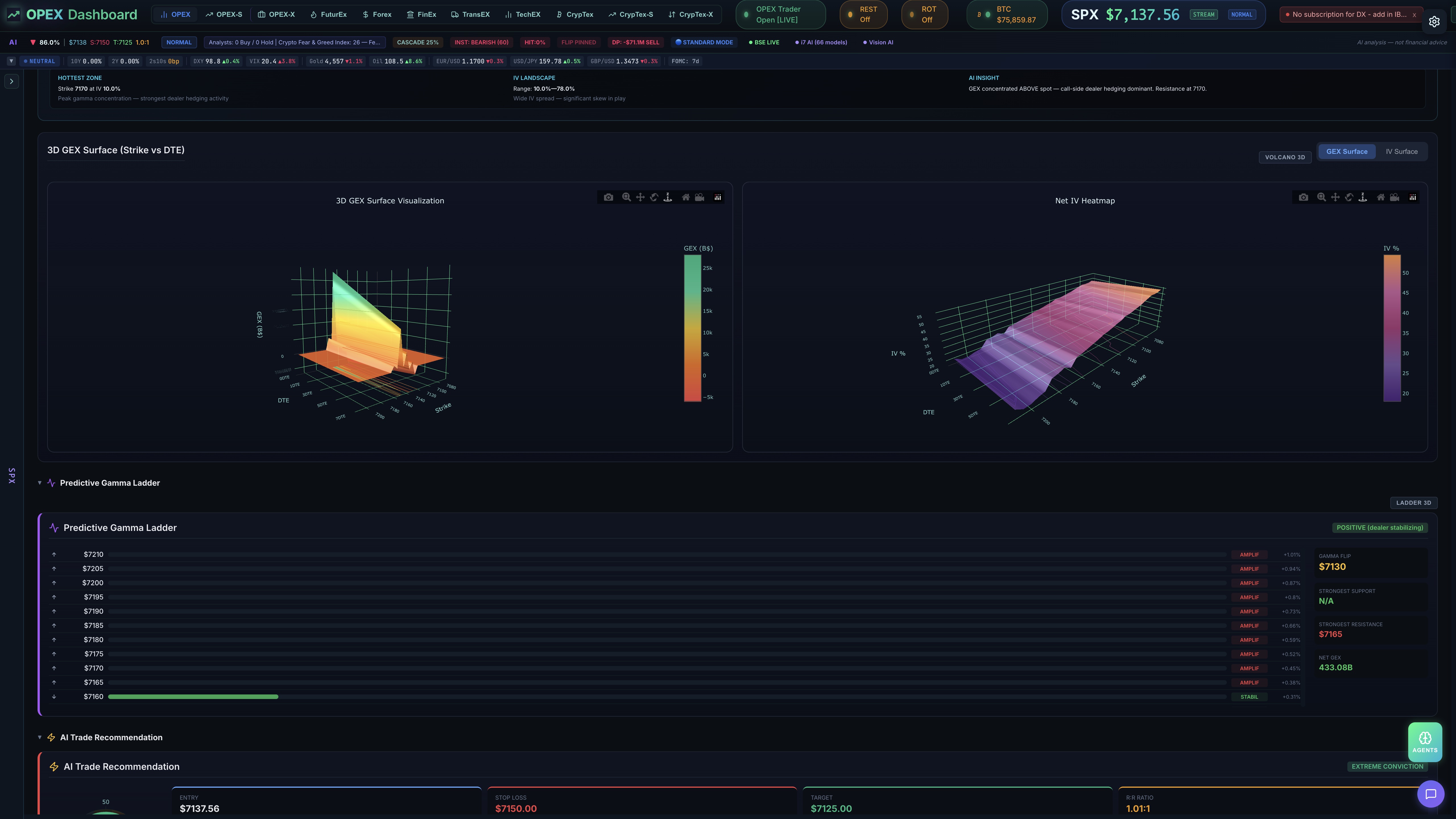Open Plotly logo link on GEX Surface plot
The image size is (1456, 819).
coord(718,197)
